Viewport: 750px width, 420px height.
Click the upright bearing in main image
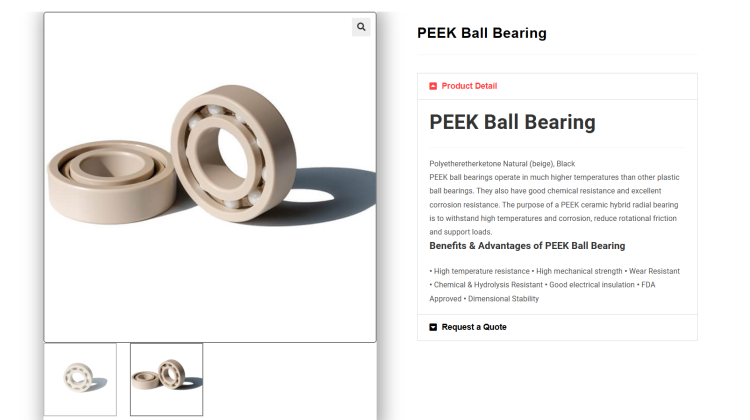coord(233,153)
